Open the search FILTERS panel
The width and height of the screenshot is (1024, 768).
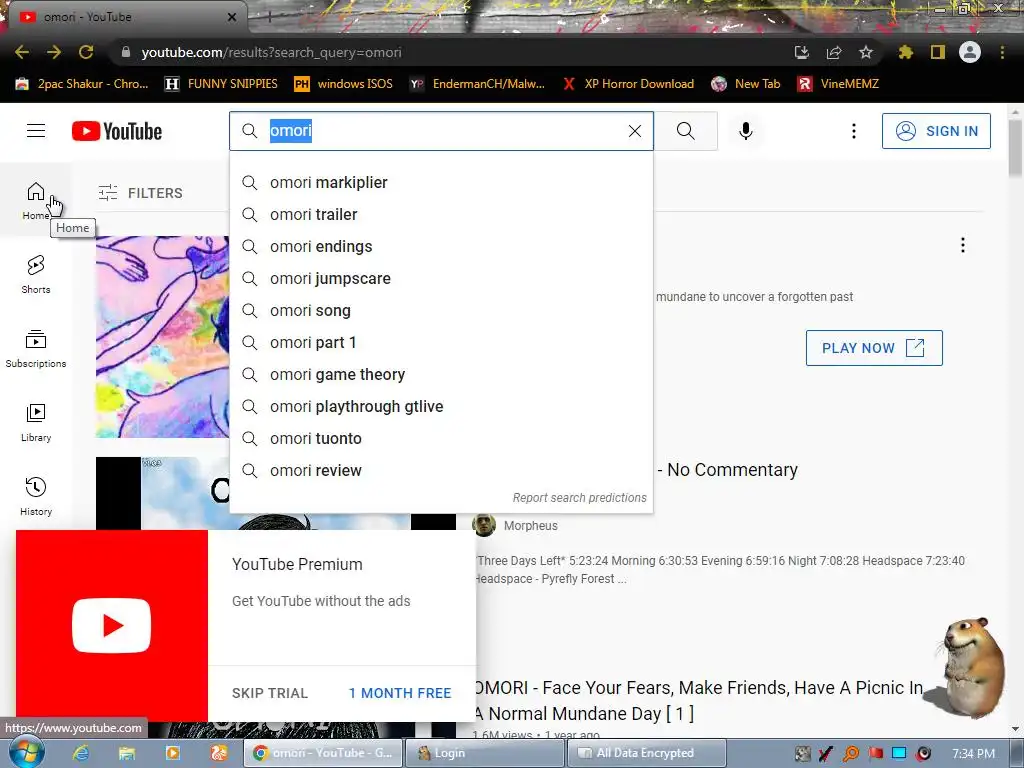coord(140,193)
